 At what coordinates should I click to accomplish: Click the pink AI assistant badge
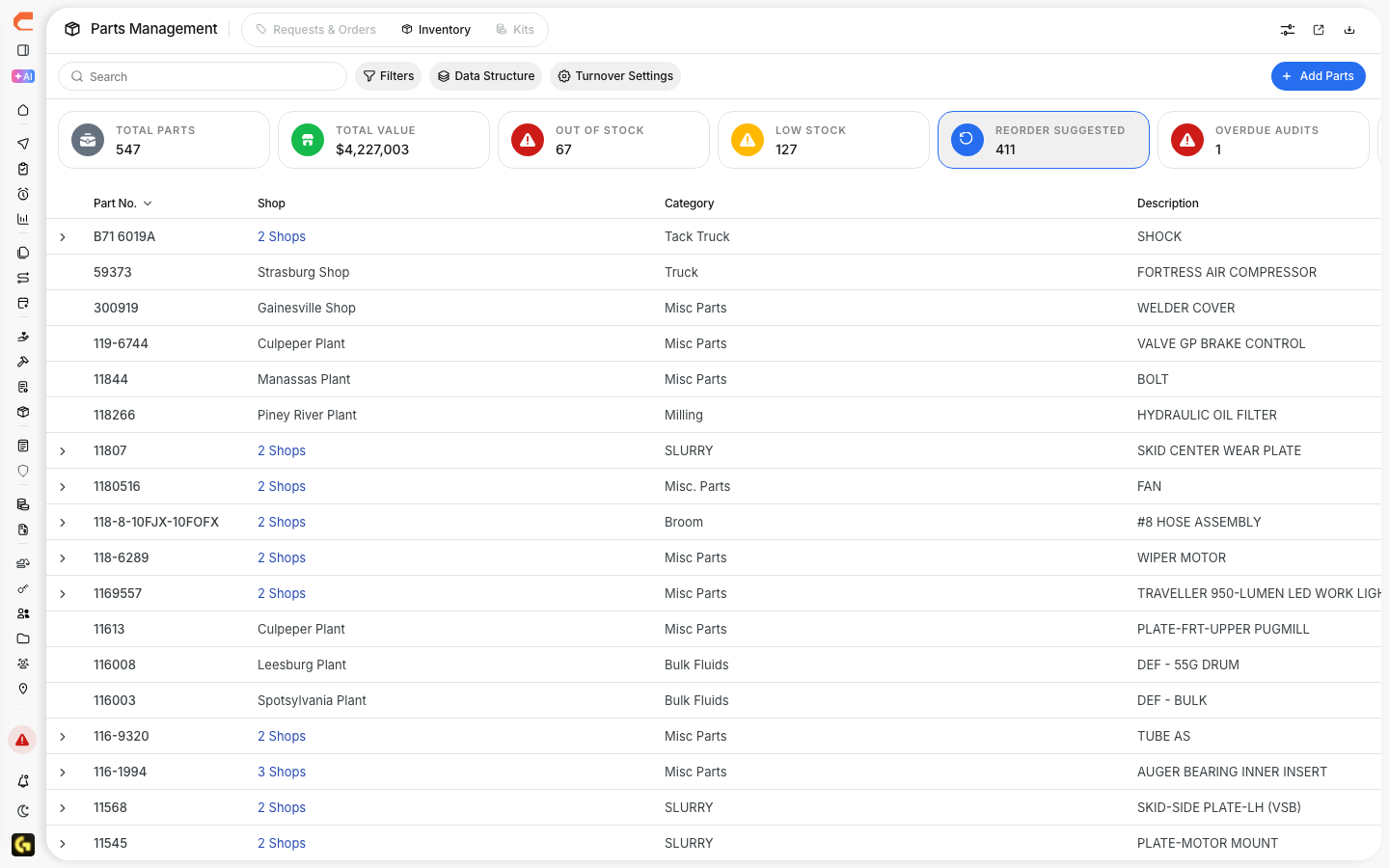pos(23,76)
